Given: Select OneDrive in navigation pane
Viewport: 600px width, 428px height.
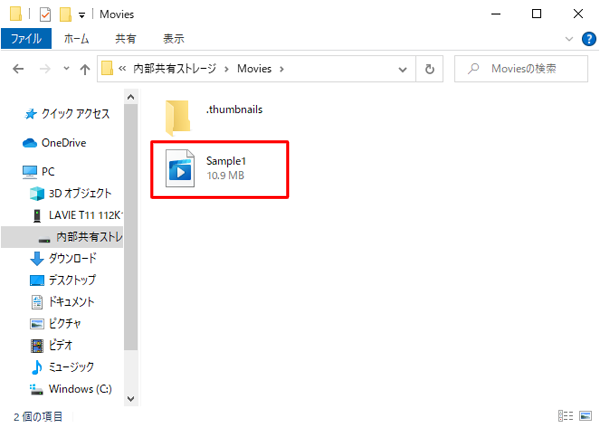Looking at the screenshot, I should pyautogui.click(x=62, y=143).
